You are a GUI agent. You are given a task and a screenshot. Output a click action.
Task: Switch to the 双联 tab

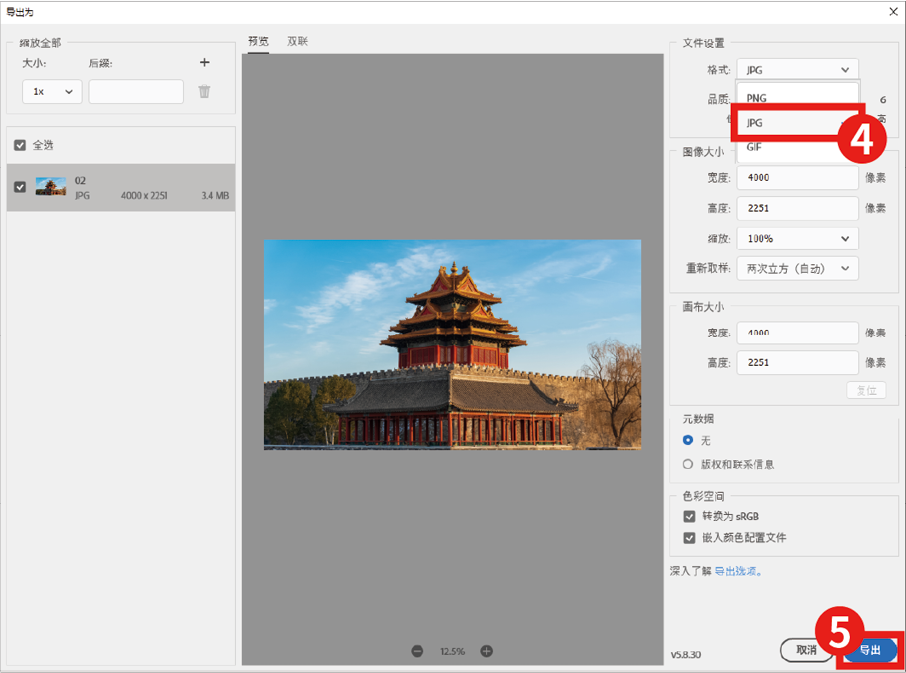(297, 41)
